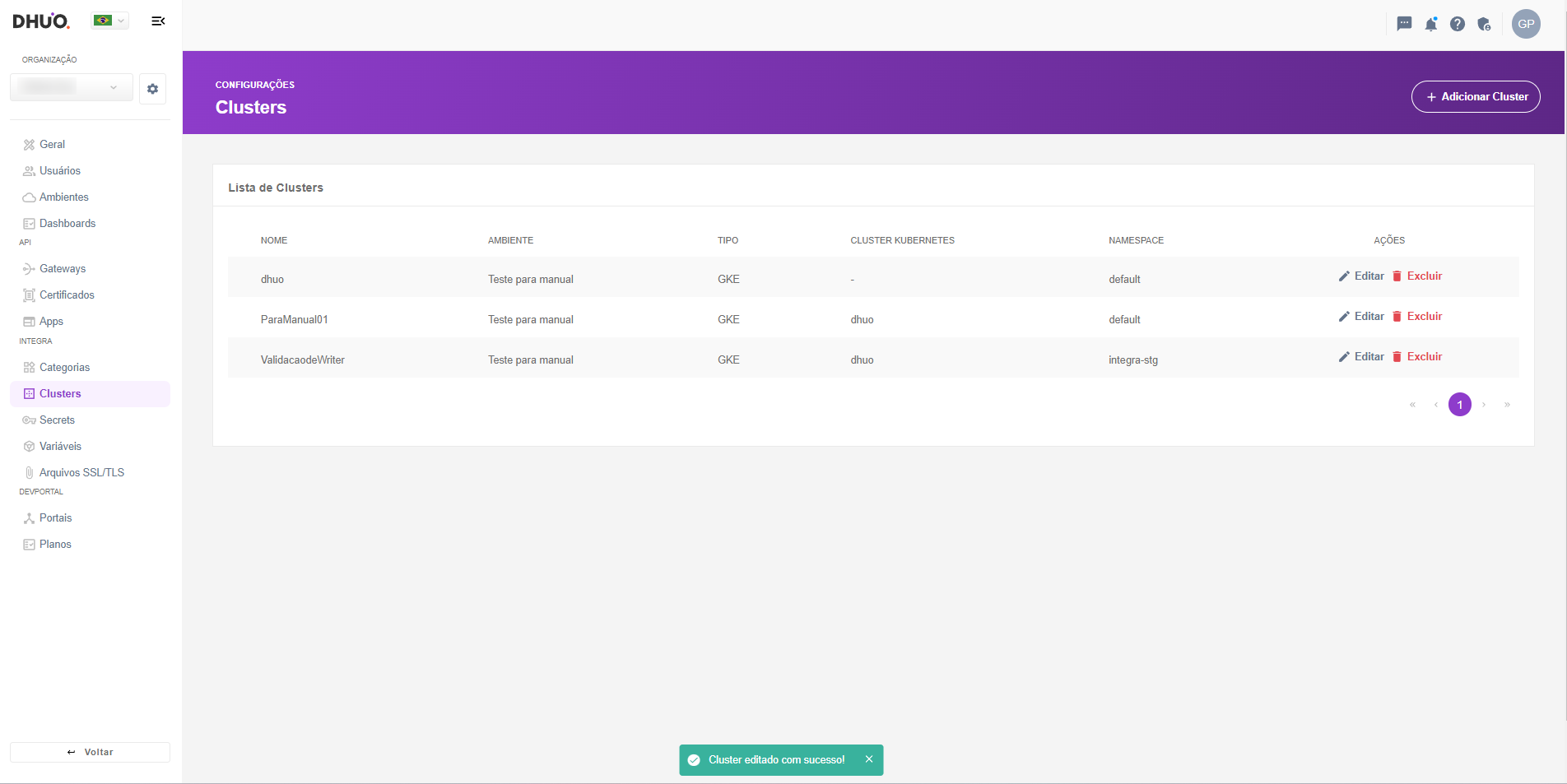Image resolution: width=1567 pixels, height=784 pixels.
Task: Click the Gateways icon
Action: coord(30,269)
